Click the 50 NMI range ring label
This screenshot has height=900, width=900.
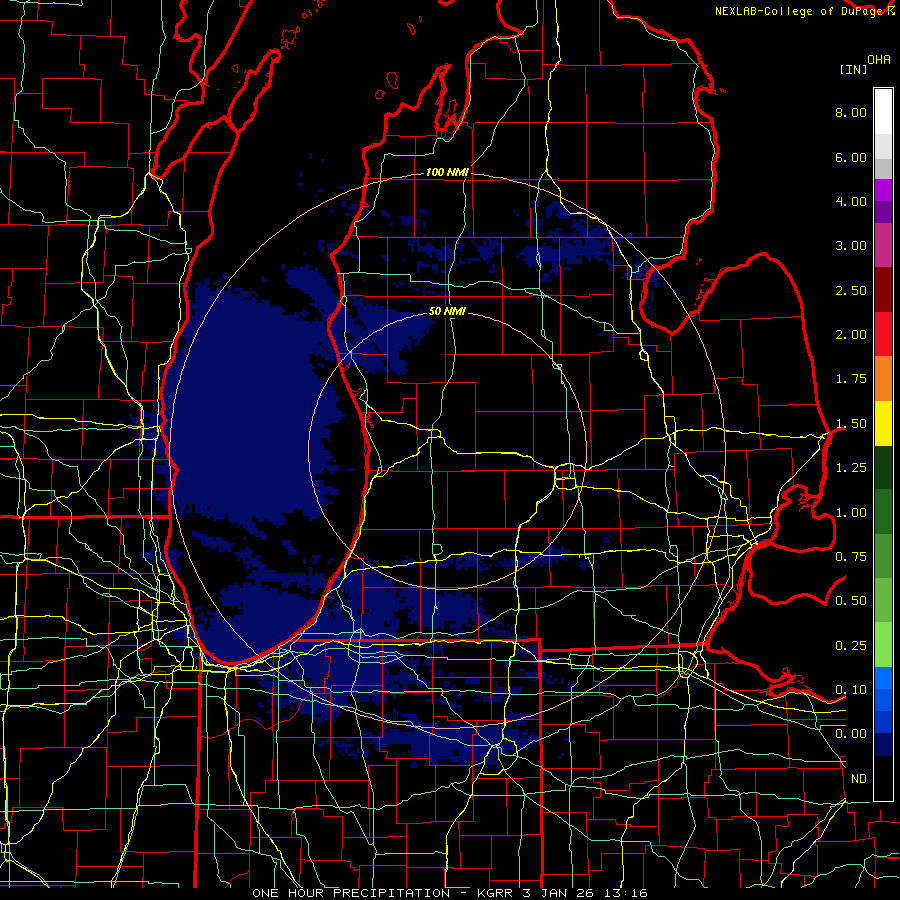447,312
